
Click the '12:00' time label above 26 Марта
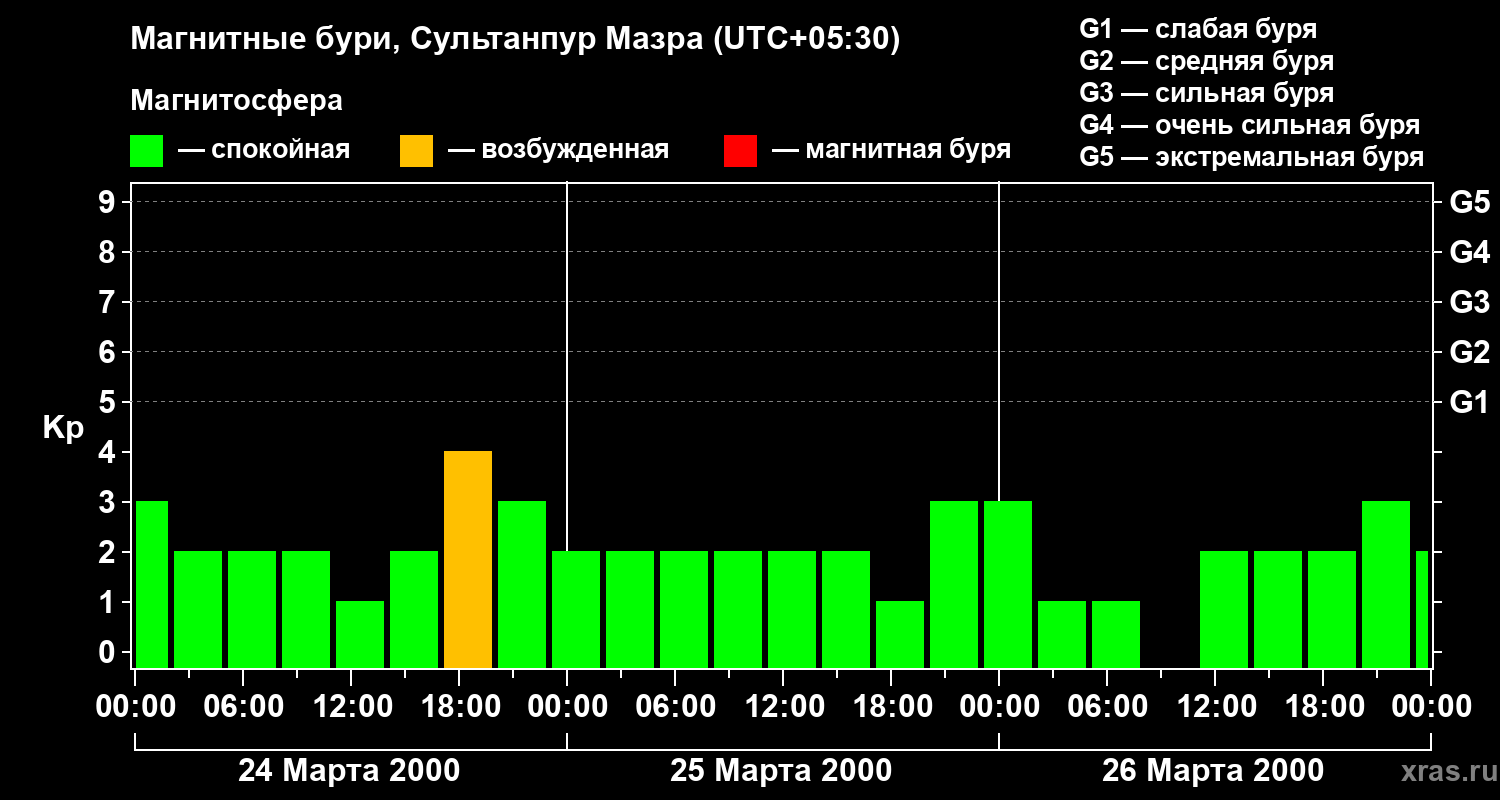(1215, 707)
